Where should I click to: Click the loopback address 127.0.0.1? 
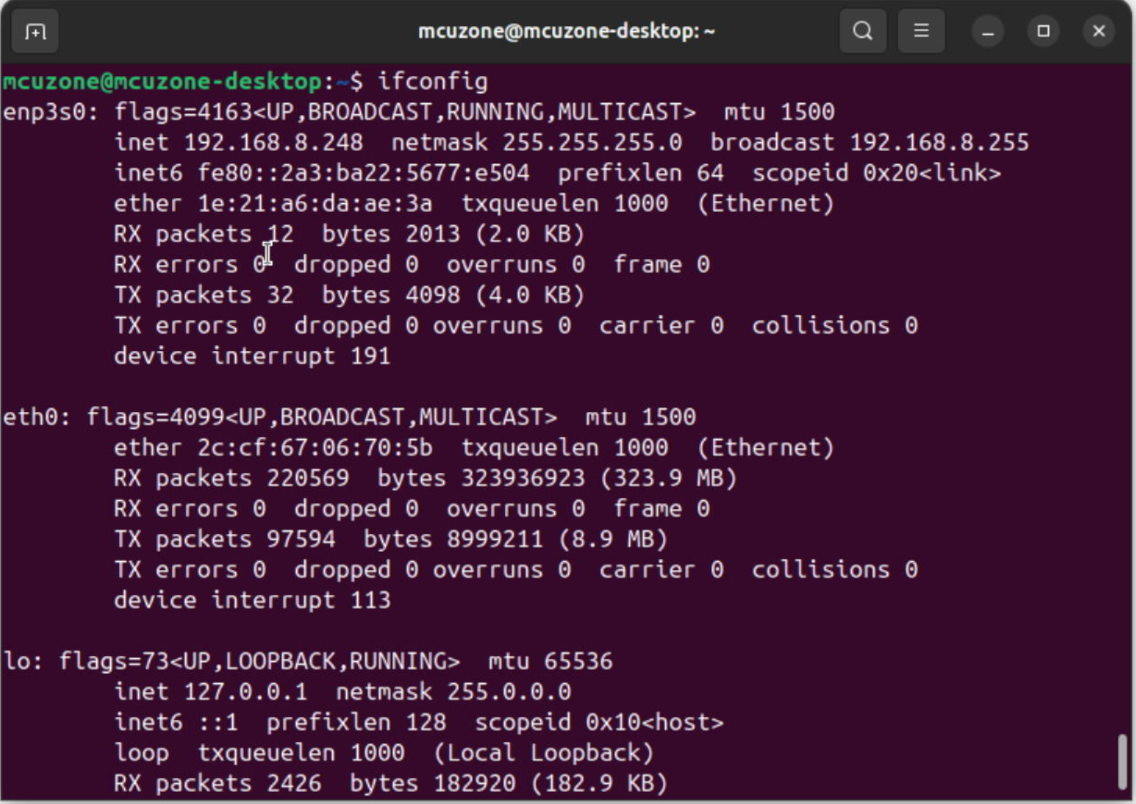[246, 692]
